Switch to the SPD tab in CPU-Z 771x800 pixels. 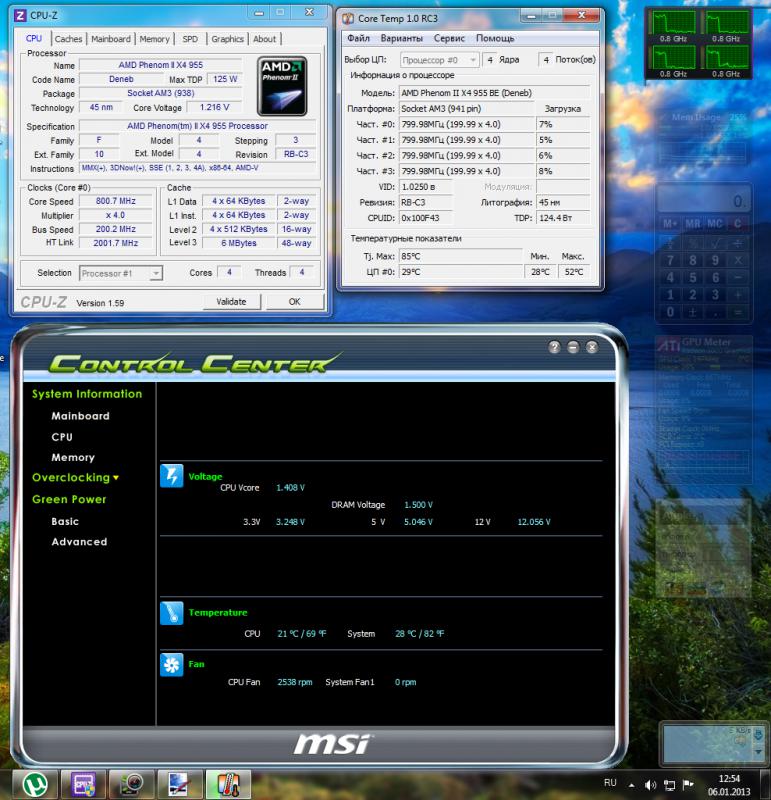click(x=190, y=39)
